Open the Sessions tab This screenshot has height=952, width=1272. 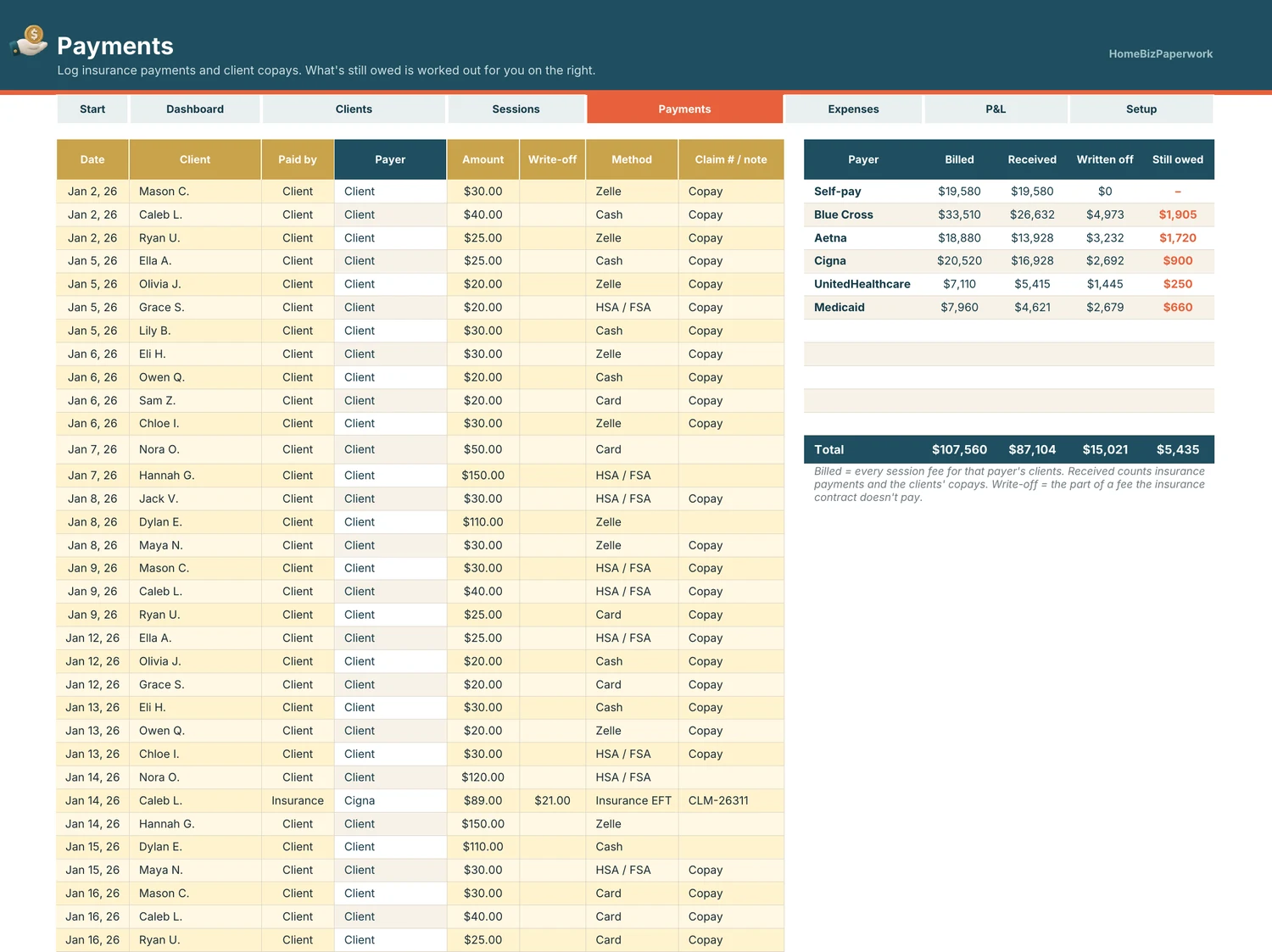[516, 109]
